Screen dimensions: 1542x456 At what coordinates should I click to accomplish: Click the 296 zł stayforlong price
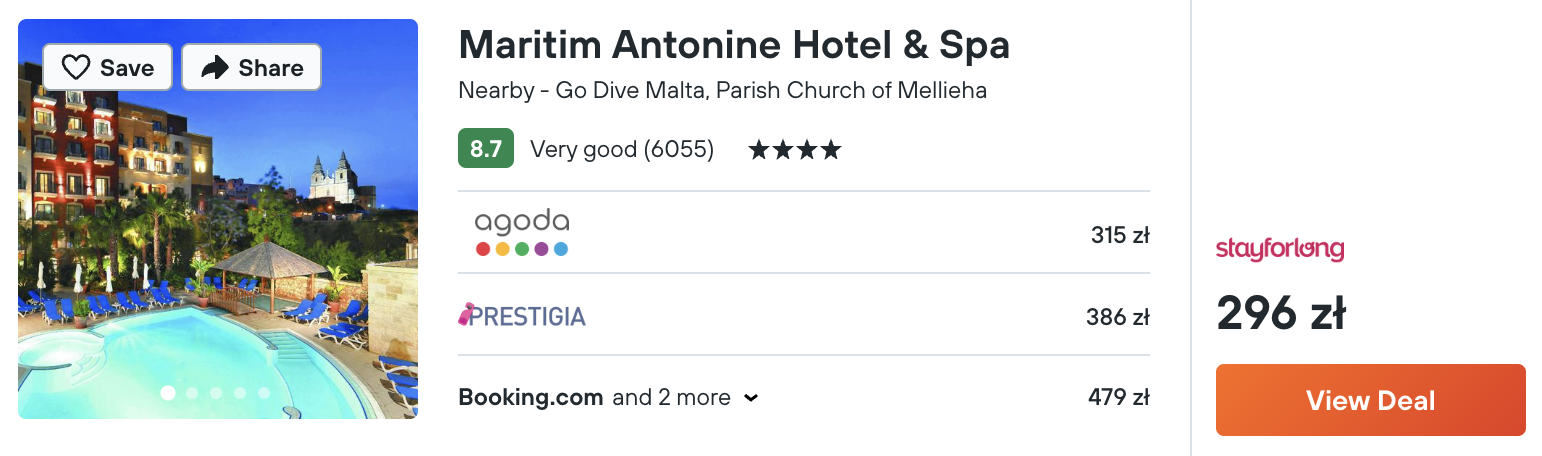click(x=1281, y=313)
